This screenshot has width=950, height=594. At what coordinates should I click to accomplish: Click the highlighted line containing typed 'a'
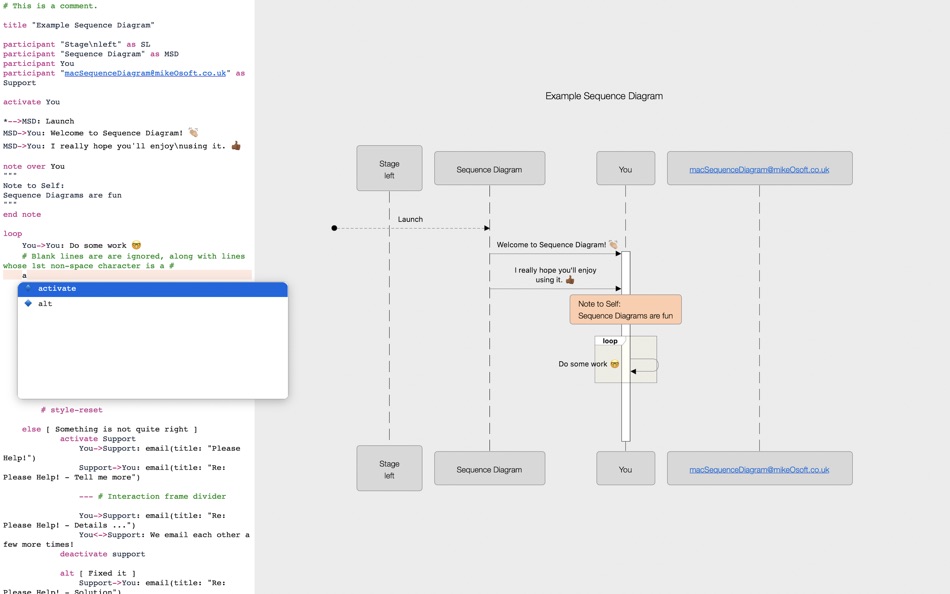127,275
